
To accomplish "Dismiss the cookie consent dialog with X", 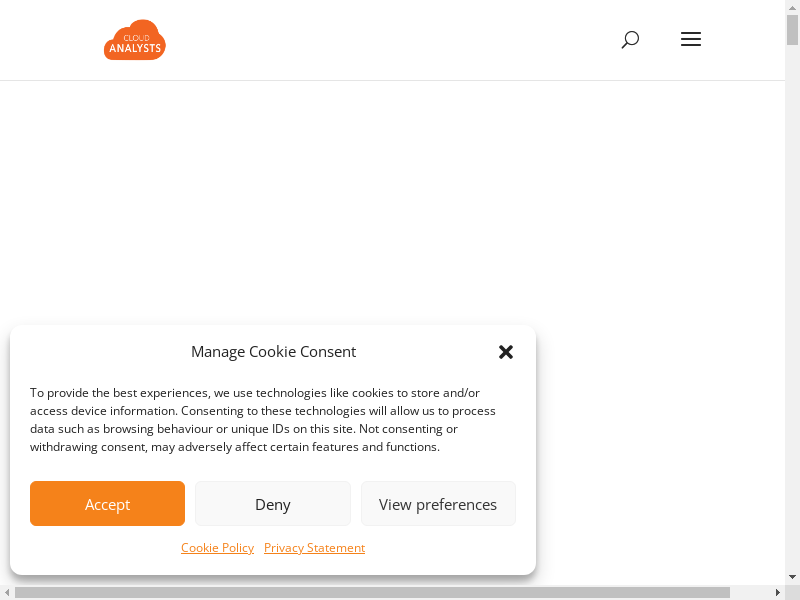I will 506,352.
